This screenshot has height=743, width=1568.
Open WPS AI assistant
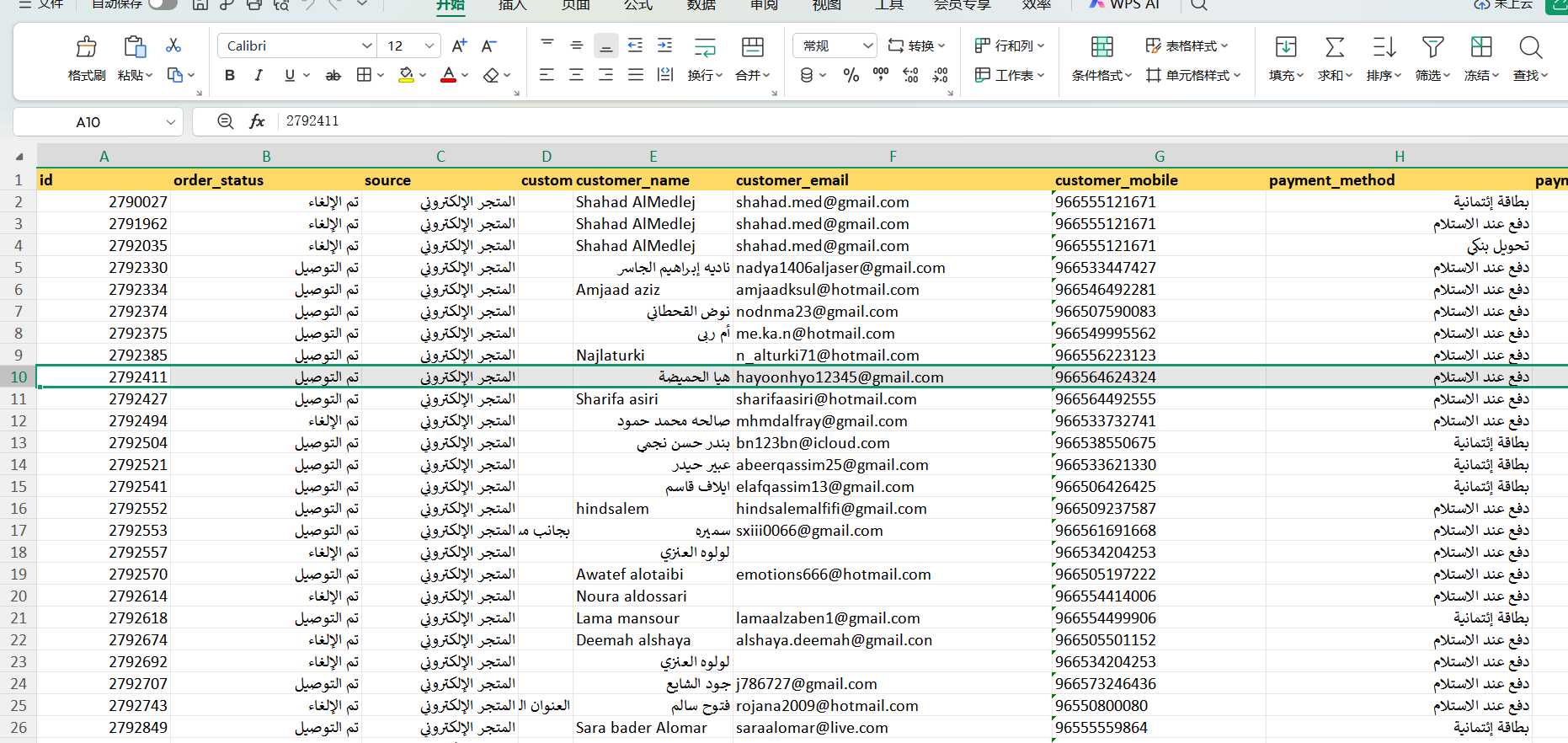tap(1124, 4)
